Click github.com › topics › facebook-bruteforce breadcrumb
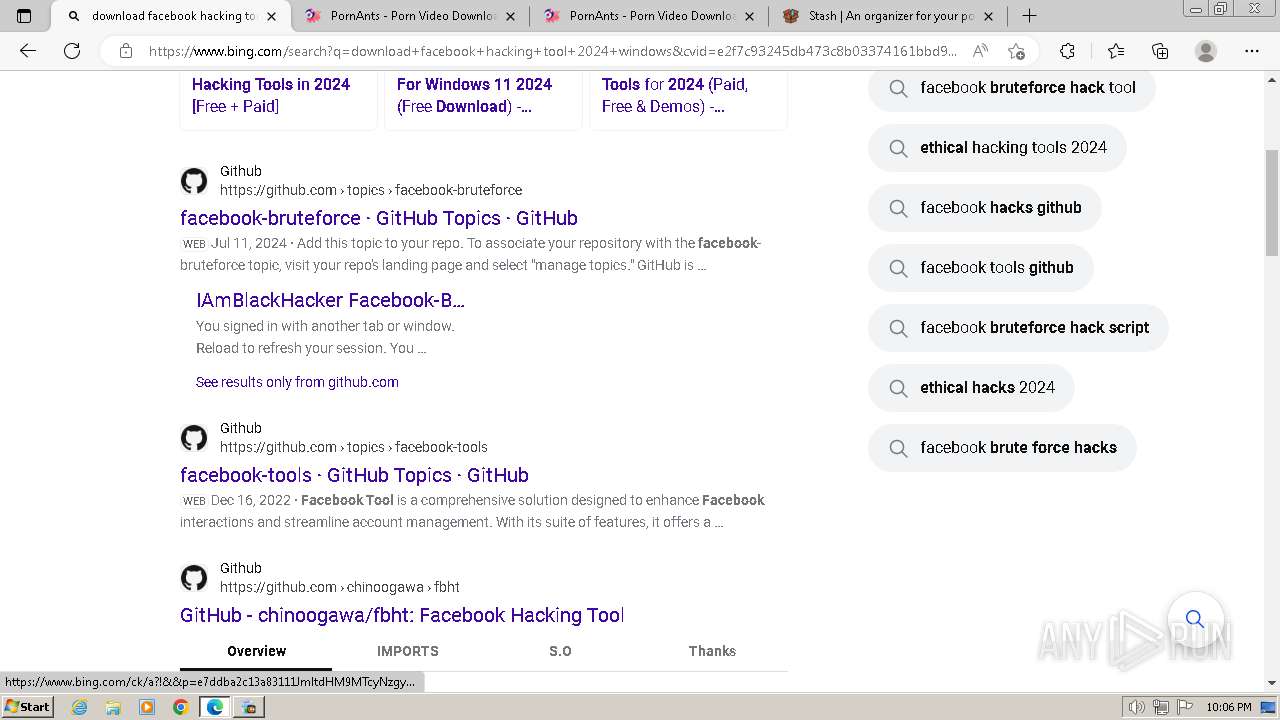This screenshot has width=1280, height=720. (371, 190)
